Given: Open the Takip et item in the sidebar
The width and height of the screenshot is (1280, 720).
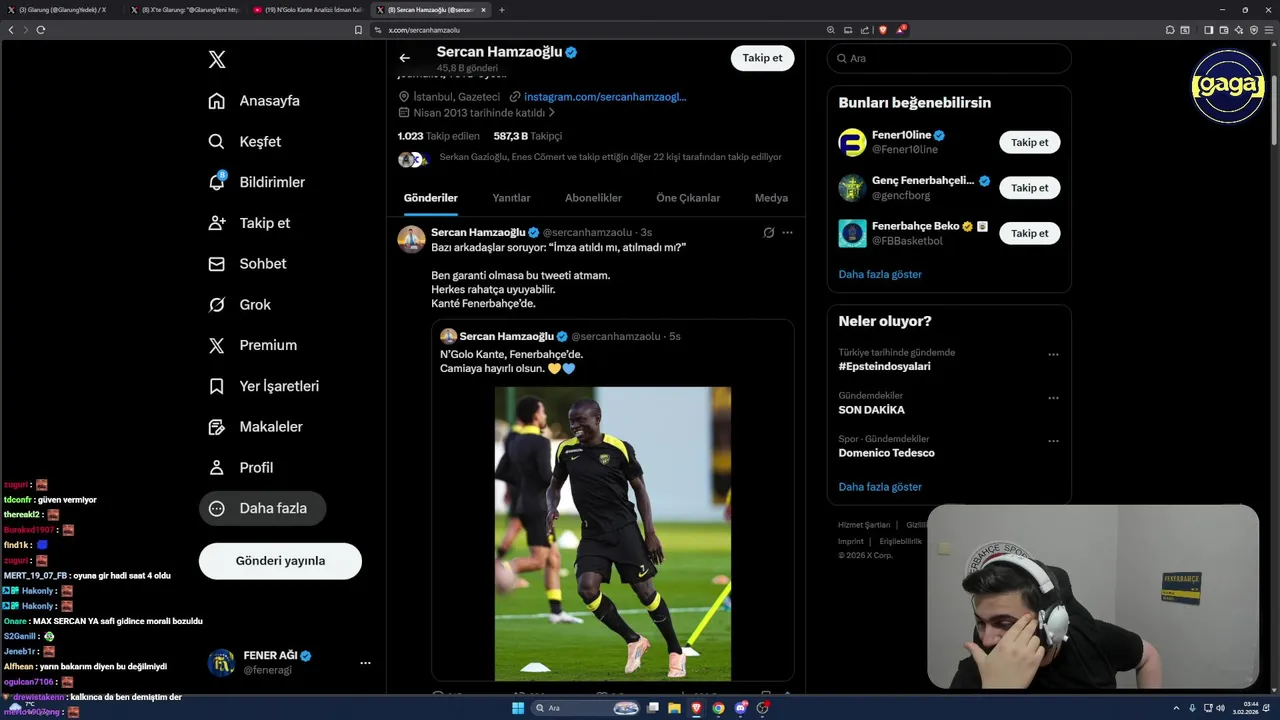Looking at the screenshot, I should 249,223.
